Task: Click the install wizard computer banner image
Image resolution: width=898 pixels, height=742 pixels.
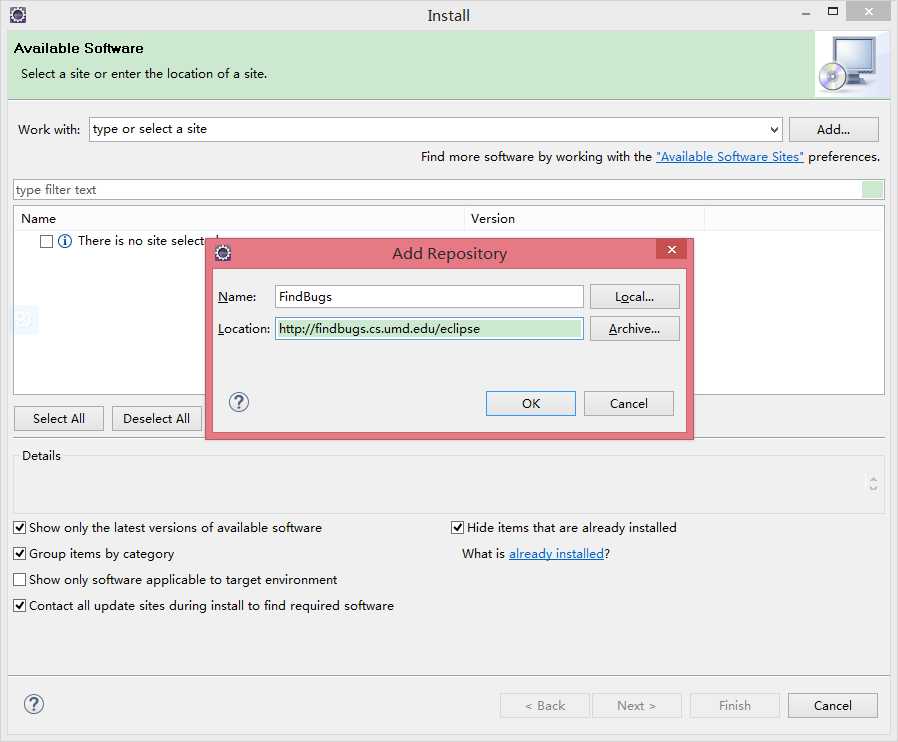Action: click(851, 64)
